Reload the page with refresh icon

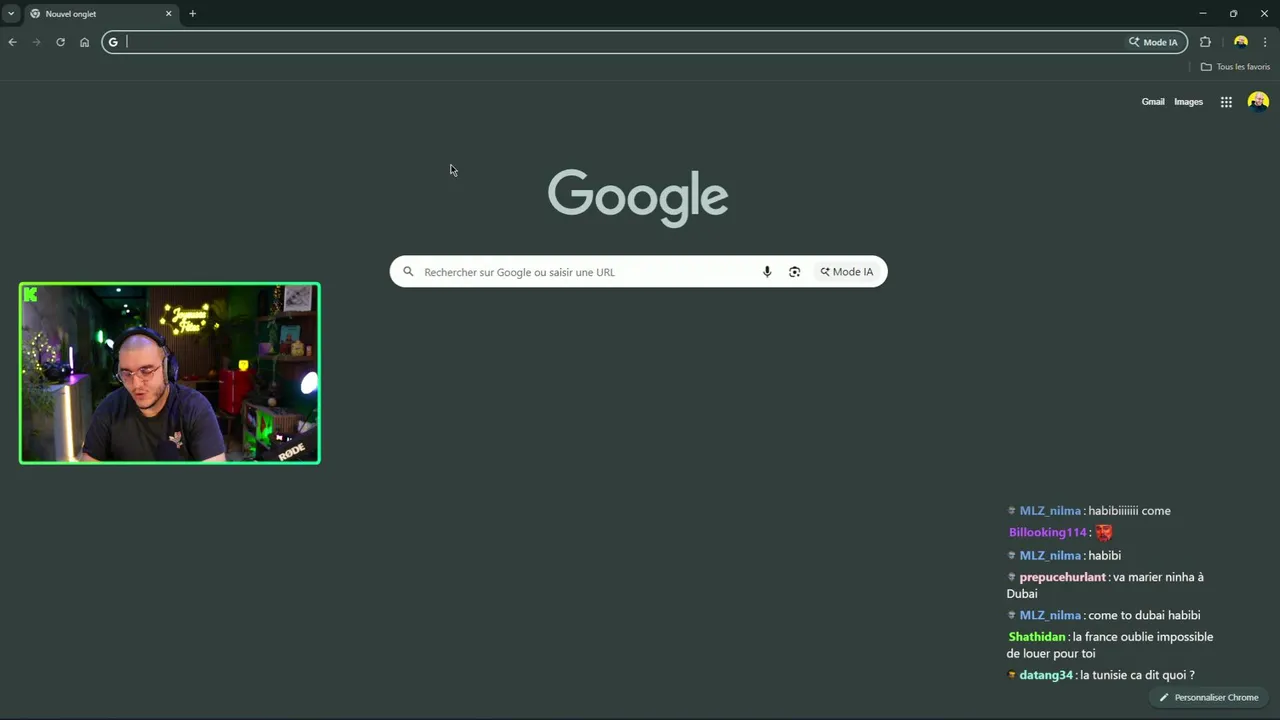point(60,42)
